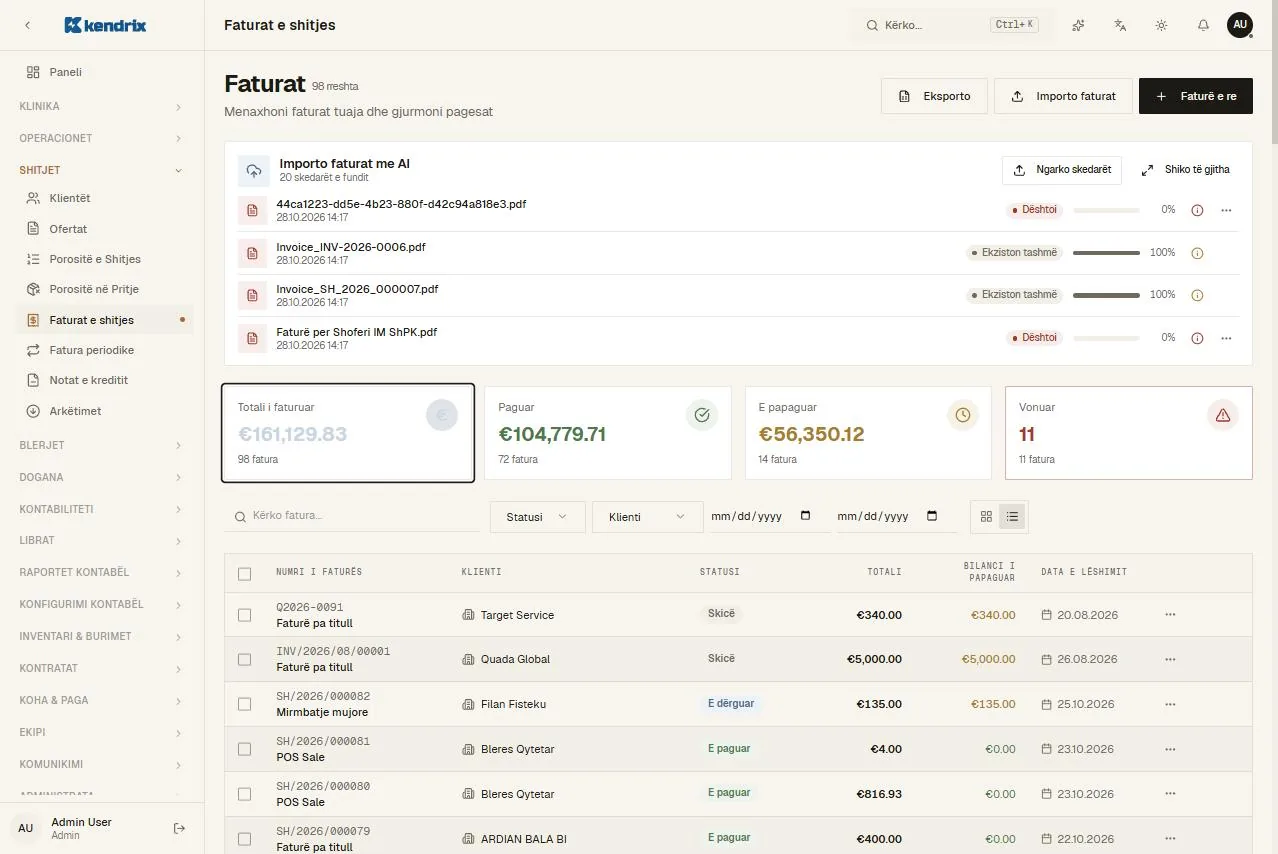
Task: Show info for Invoice_SH_2026_000007.pdf
Action: point(1197,295)
